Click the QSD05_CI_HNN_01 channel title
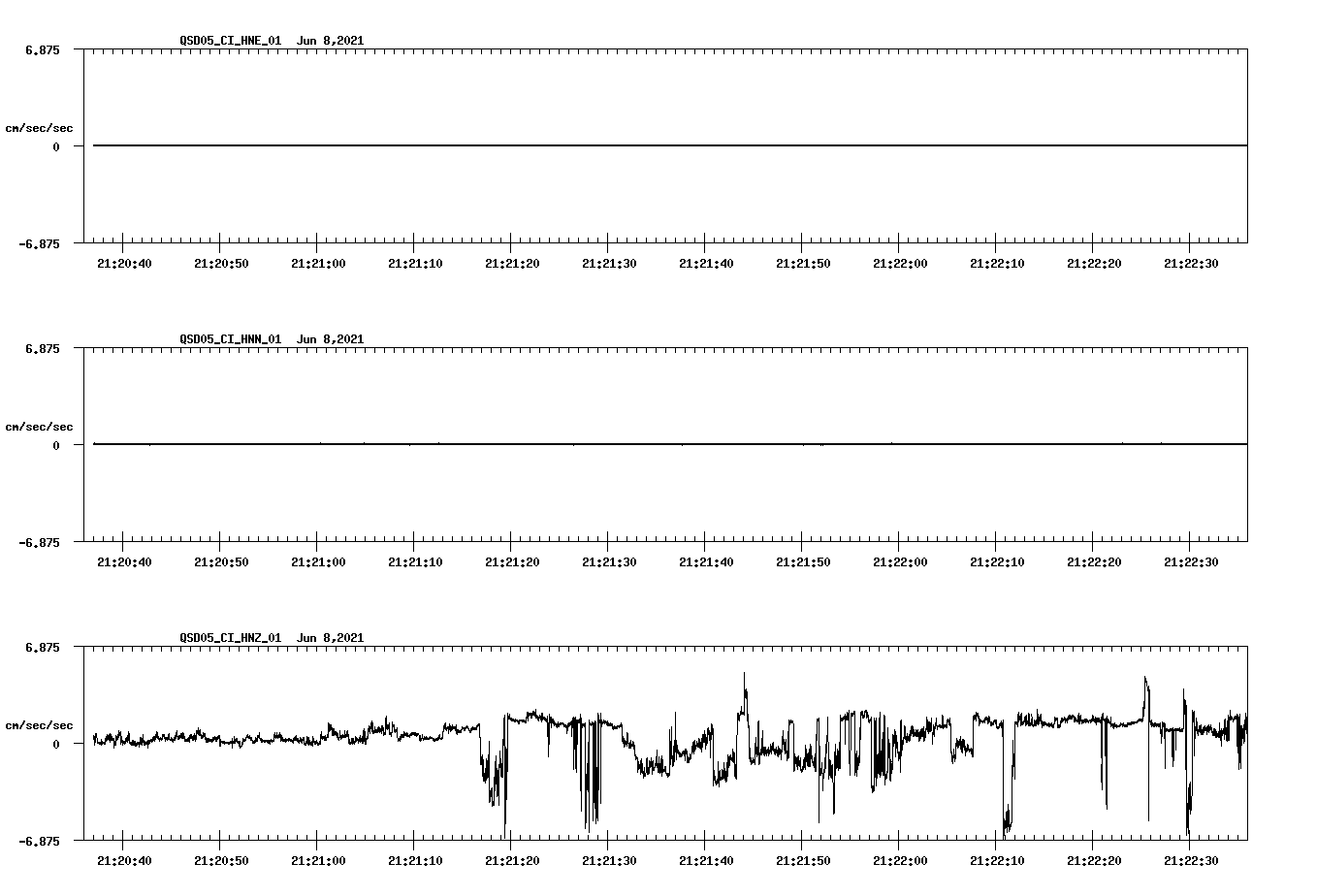Viewport: 1317px width, 896px height. 231,338
